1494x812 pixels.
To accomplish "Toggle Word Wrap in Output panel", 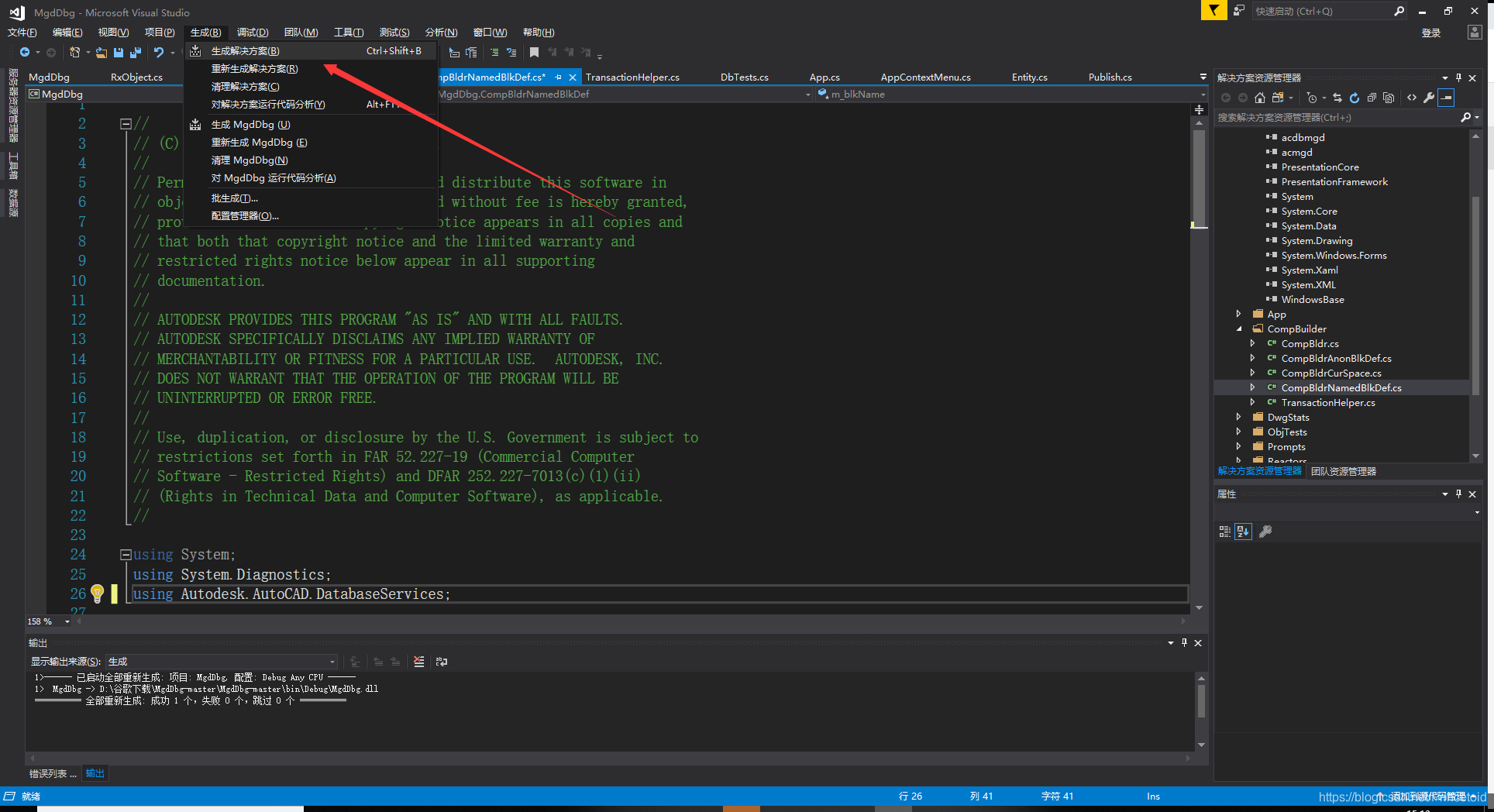I will [442, 662].
